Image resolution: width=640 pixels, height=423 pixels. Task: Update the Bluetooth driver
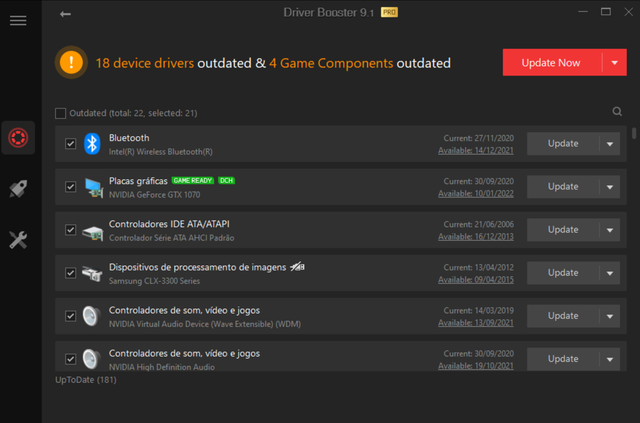coord(563,144)
